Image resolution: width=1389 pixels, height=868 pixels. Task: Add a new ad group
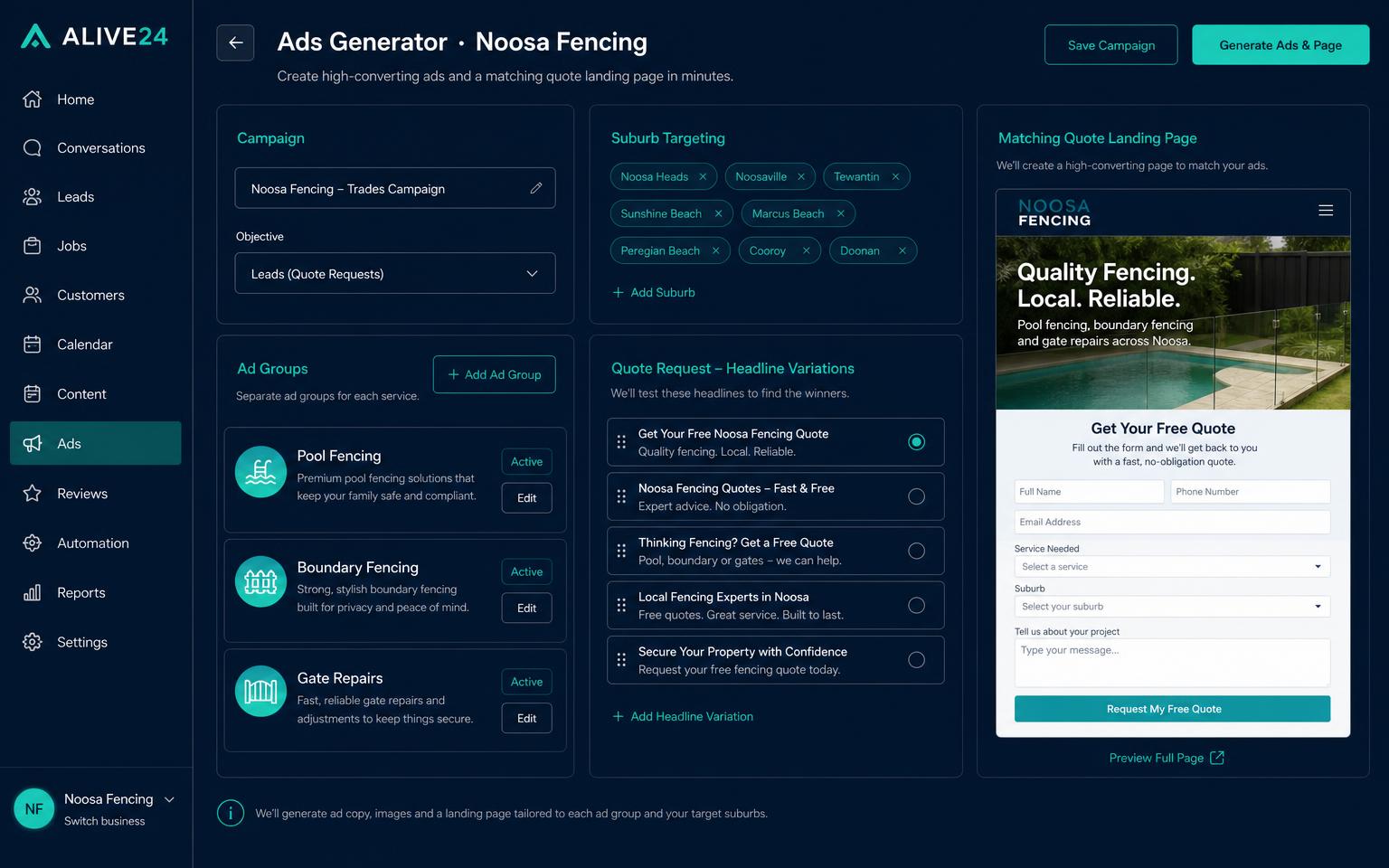495,374
